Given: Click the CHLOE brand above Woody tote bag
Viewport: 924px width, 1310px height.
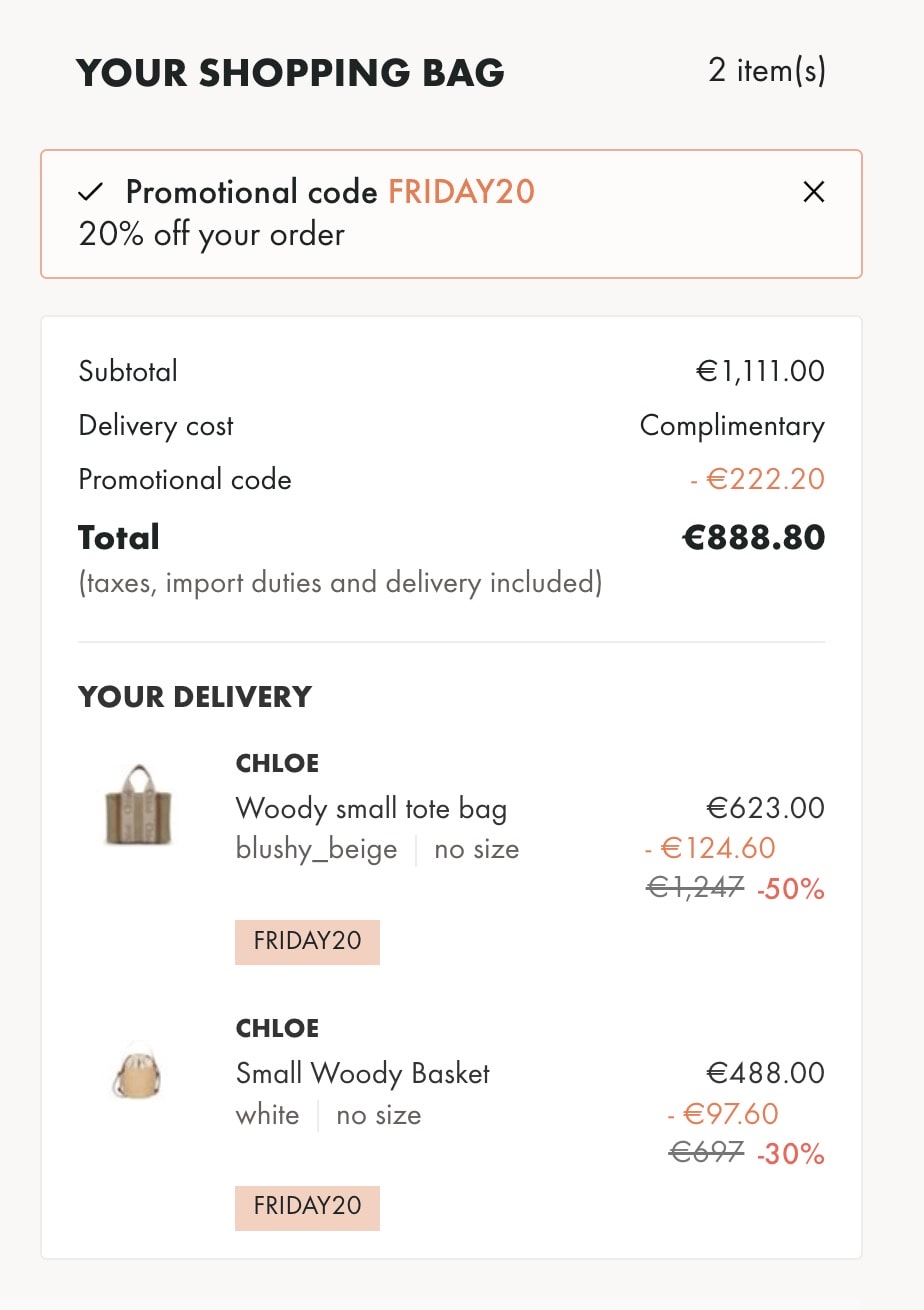Looking at the screenshot, I should 277,764.
